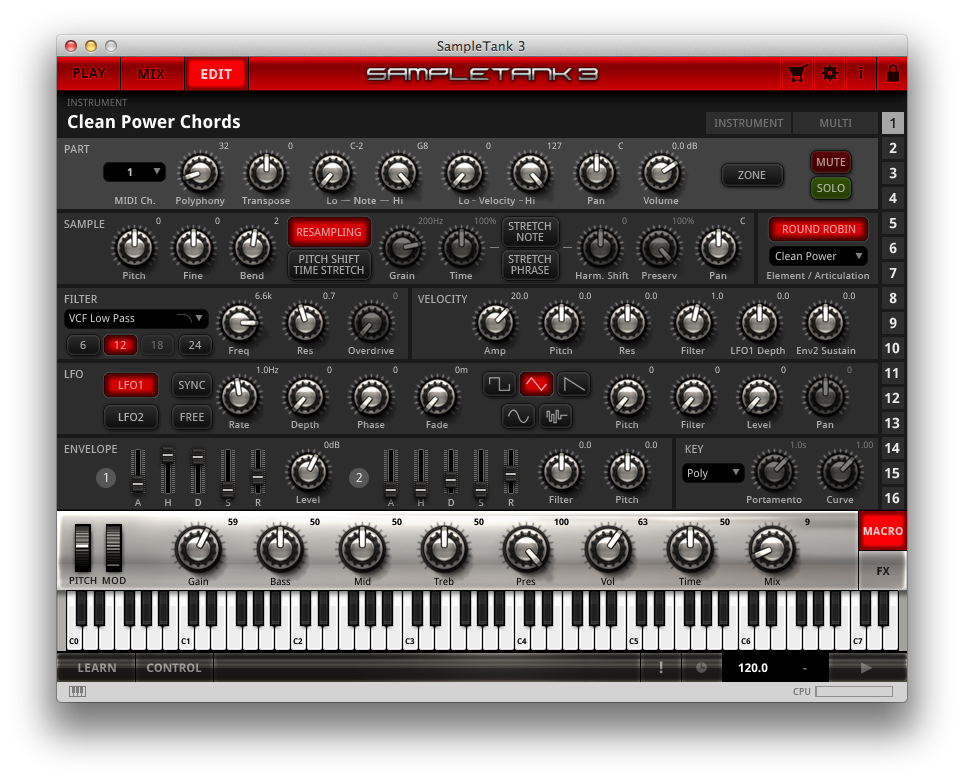The image size is (964, 781).
Task: Select the square wave LFO shape
Action: pos(499,383)
